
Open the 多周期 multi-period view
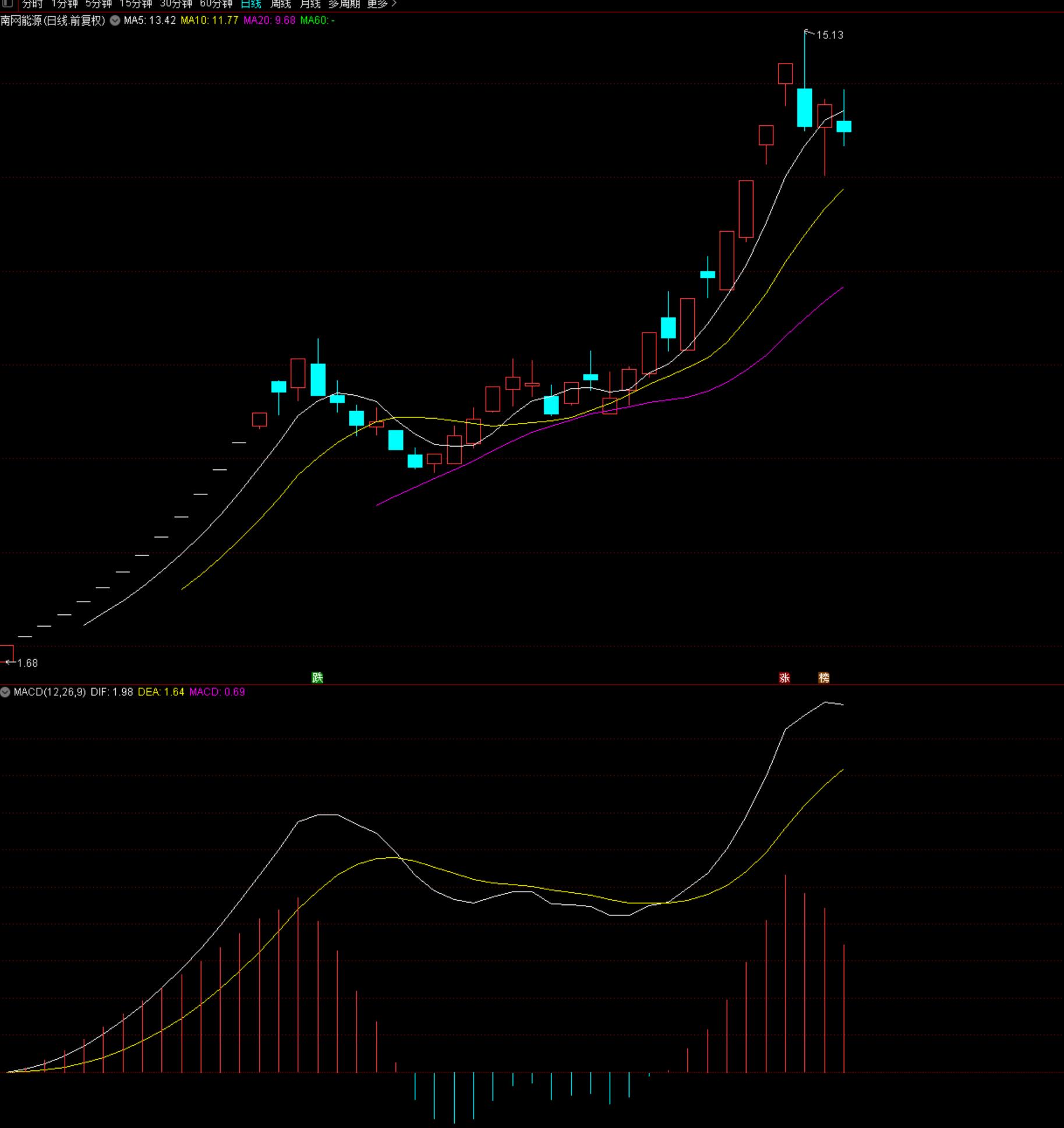click(x=344, y=4)
